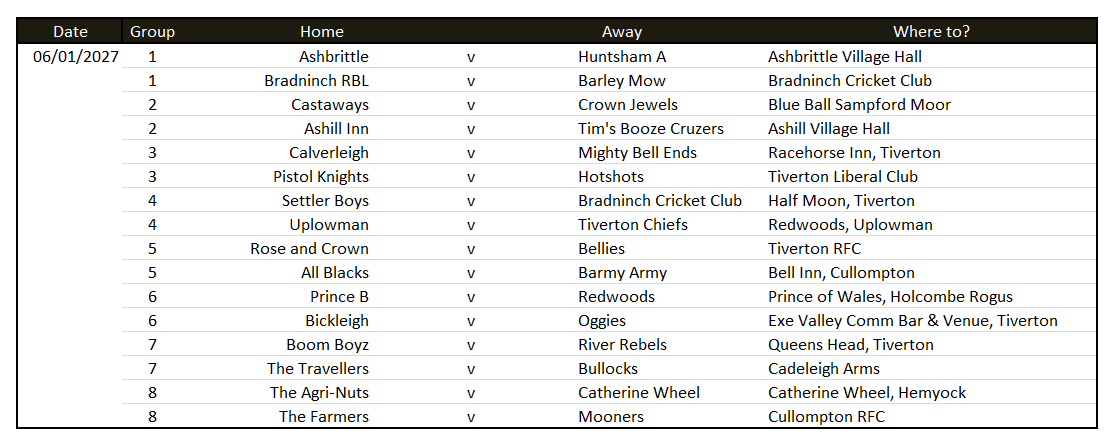1112x442 pixels.
Task: Select the Cullompton RFC venue cell
Action: [826, 416]
